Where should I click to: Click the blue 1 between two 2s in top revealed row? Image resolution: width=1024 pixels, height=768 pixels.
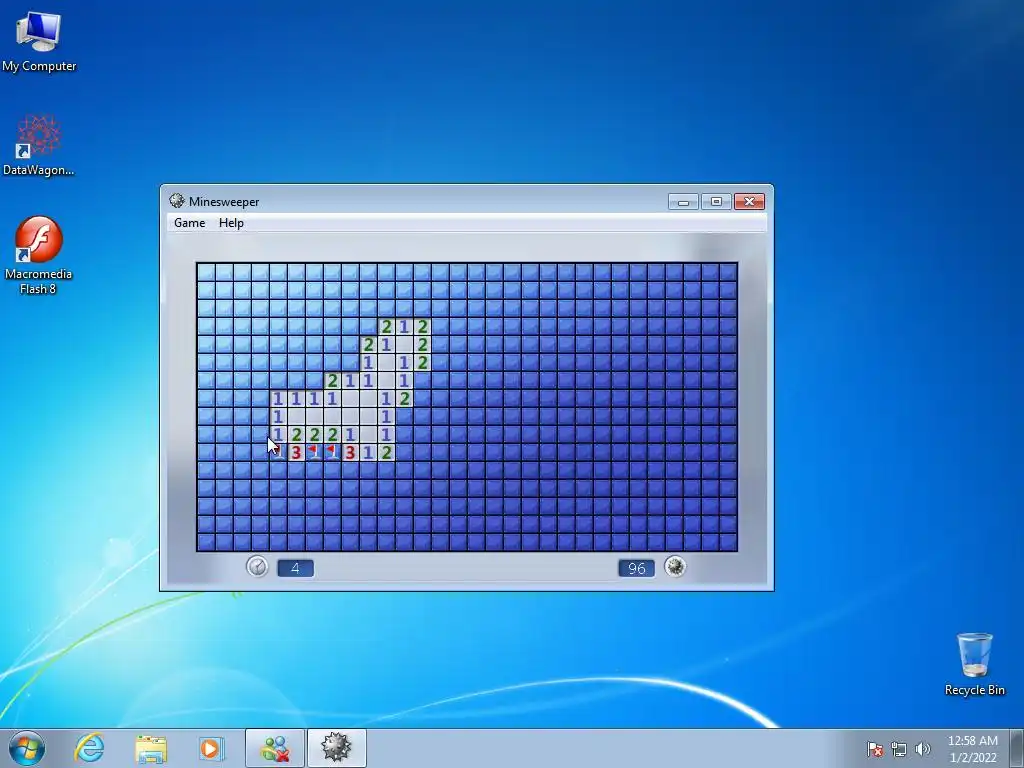404,327
